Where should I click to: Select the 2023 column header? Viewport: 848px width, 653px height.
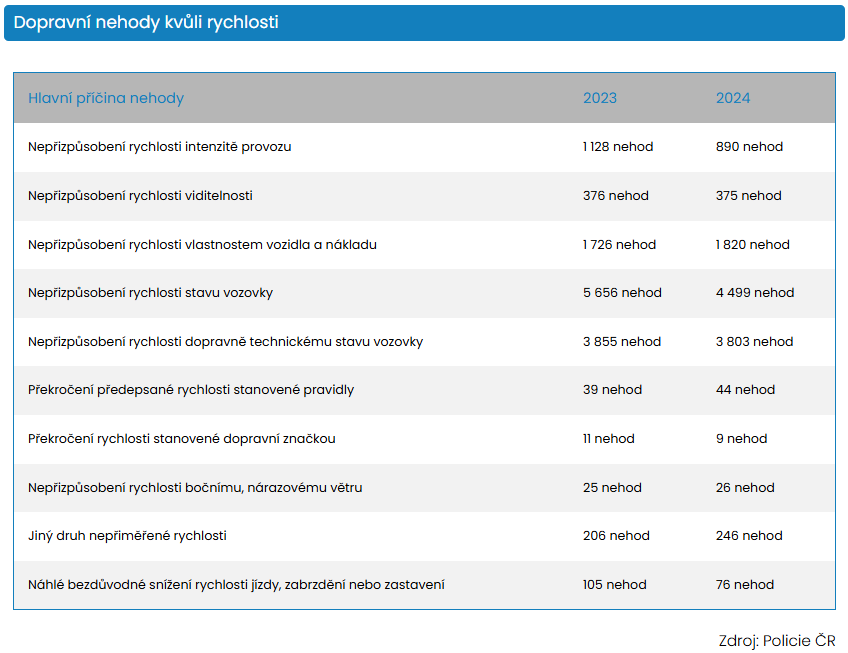(x=600, y=98)
